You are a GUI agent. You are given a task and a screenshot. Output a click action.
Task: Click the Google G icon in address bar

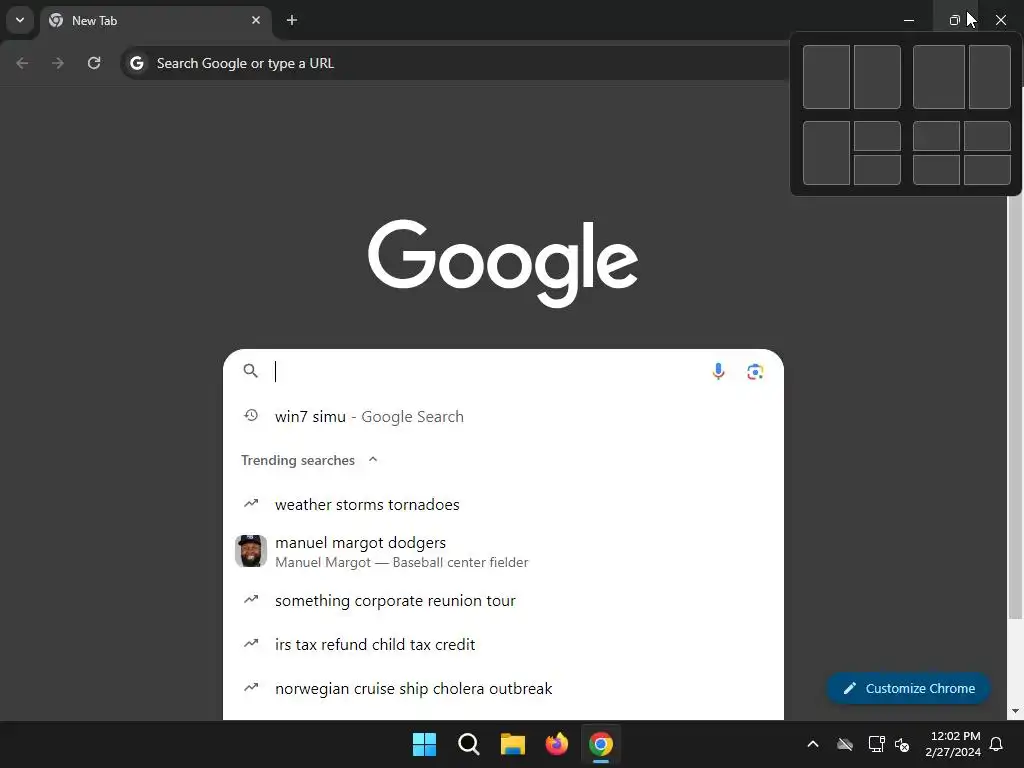136,63
